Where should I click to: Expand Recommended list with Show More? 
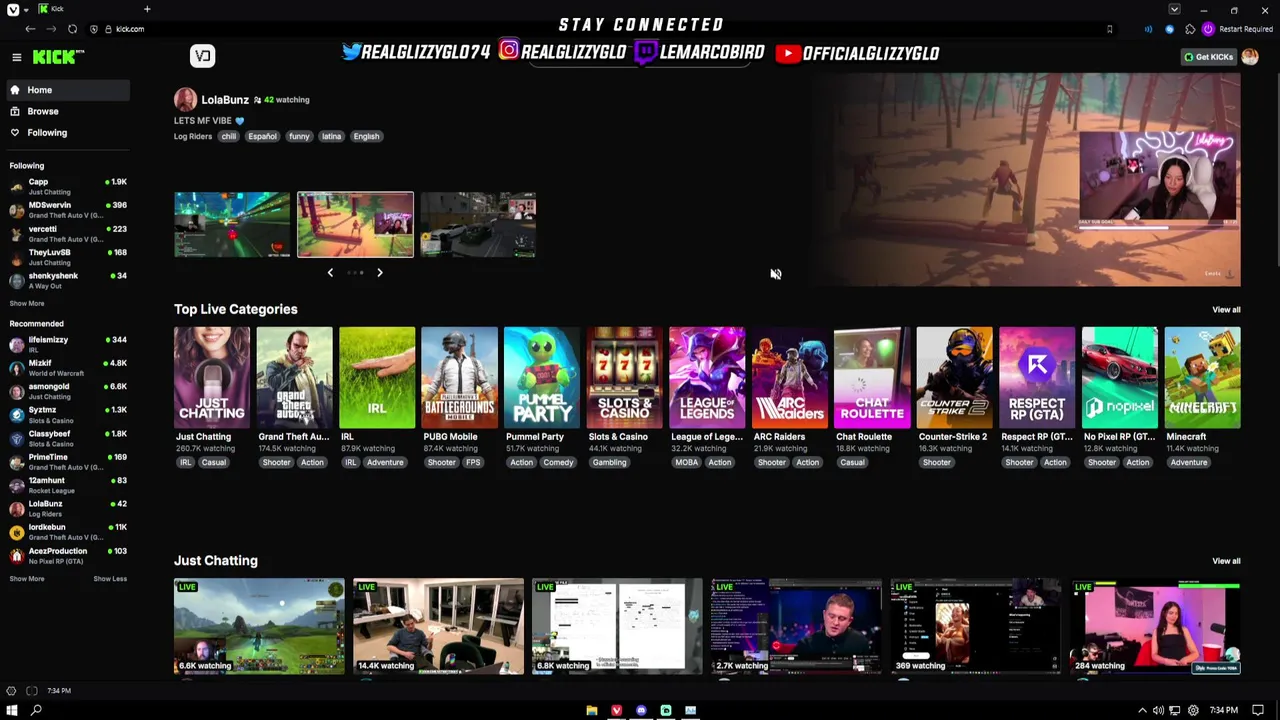27,578
